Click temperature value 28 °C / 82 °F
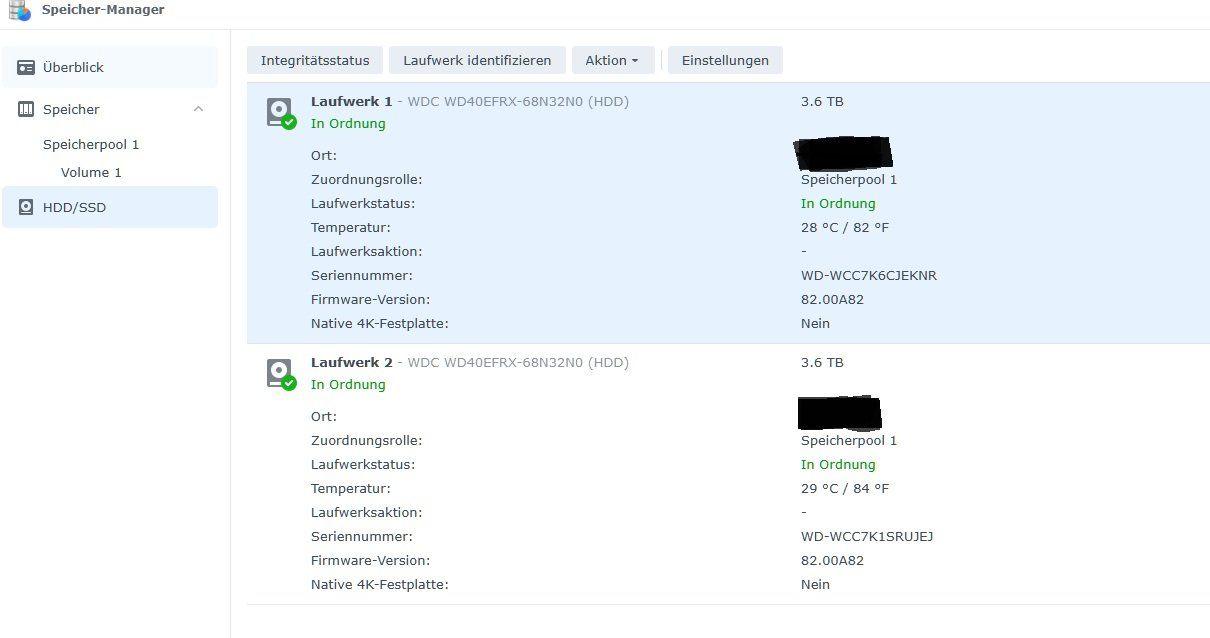Viewport: 1210px width, 638px height. point(845,227)
